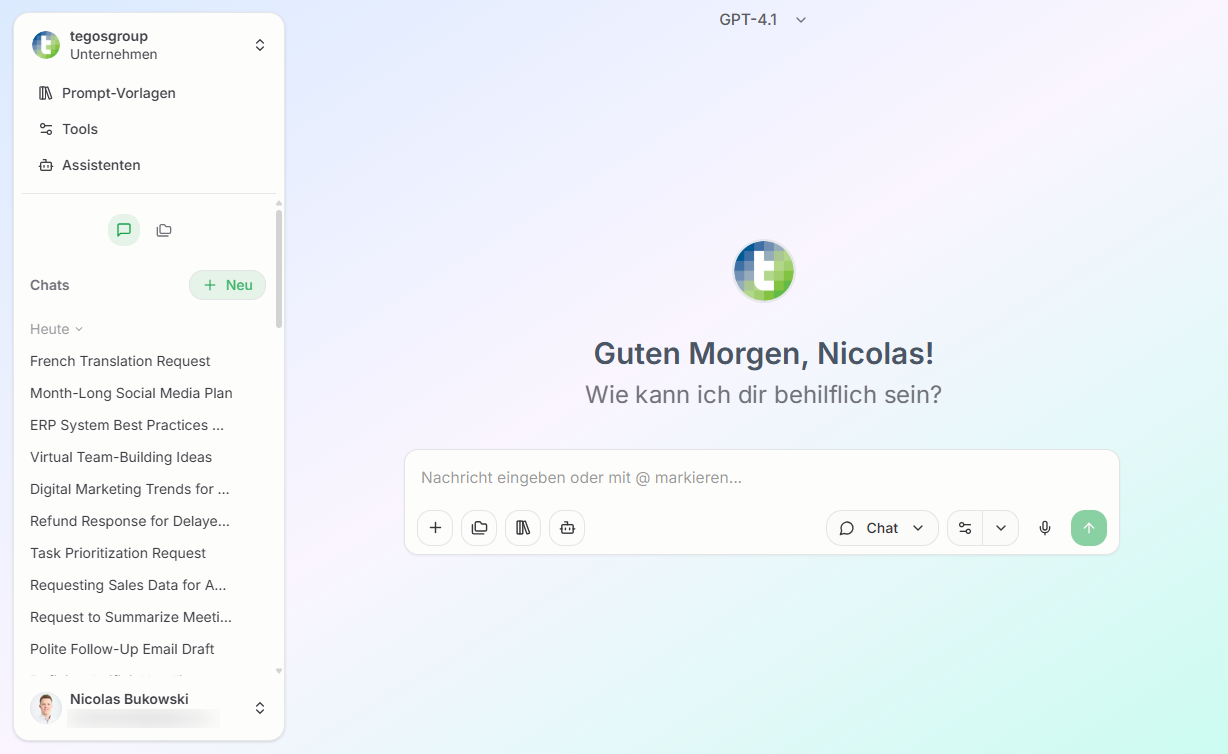Viewport: 1228px width, 754px height.
Task: Open the tegosgroup workspace switcher
Action: [259, 45]
